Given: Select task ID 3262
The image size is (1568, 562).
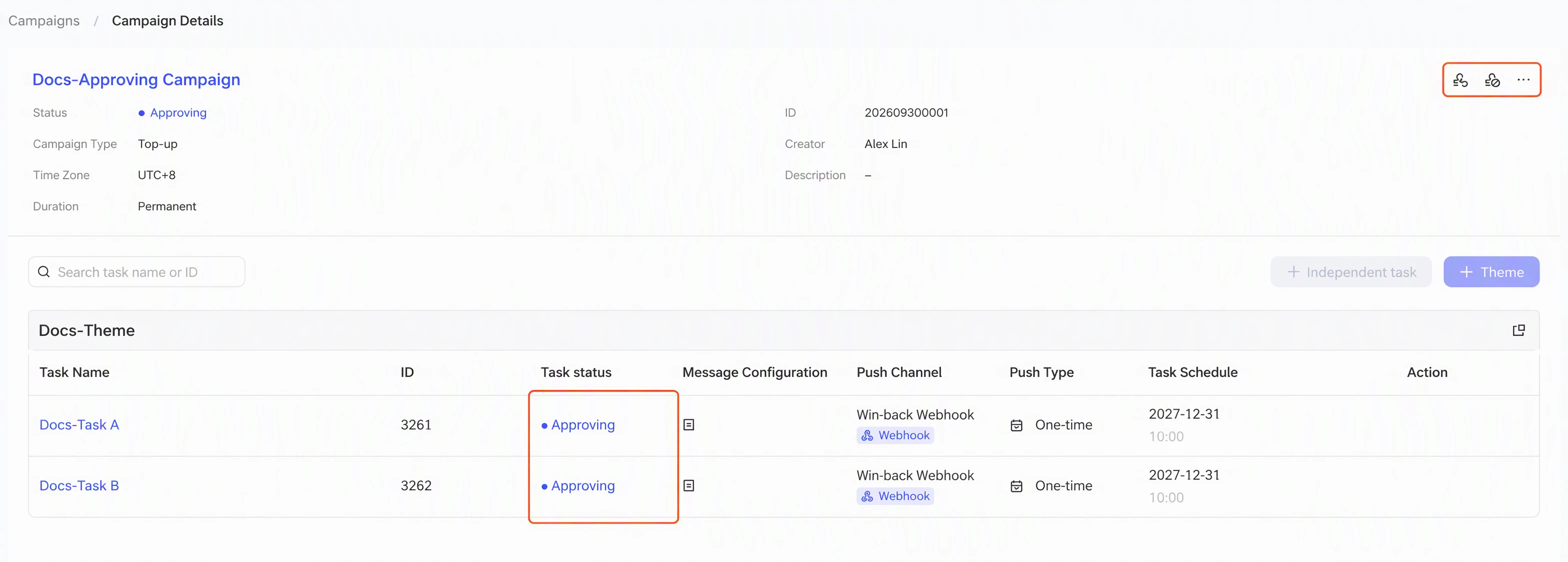Looking at the screenshot, I should (415, 485).
